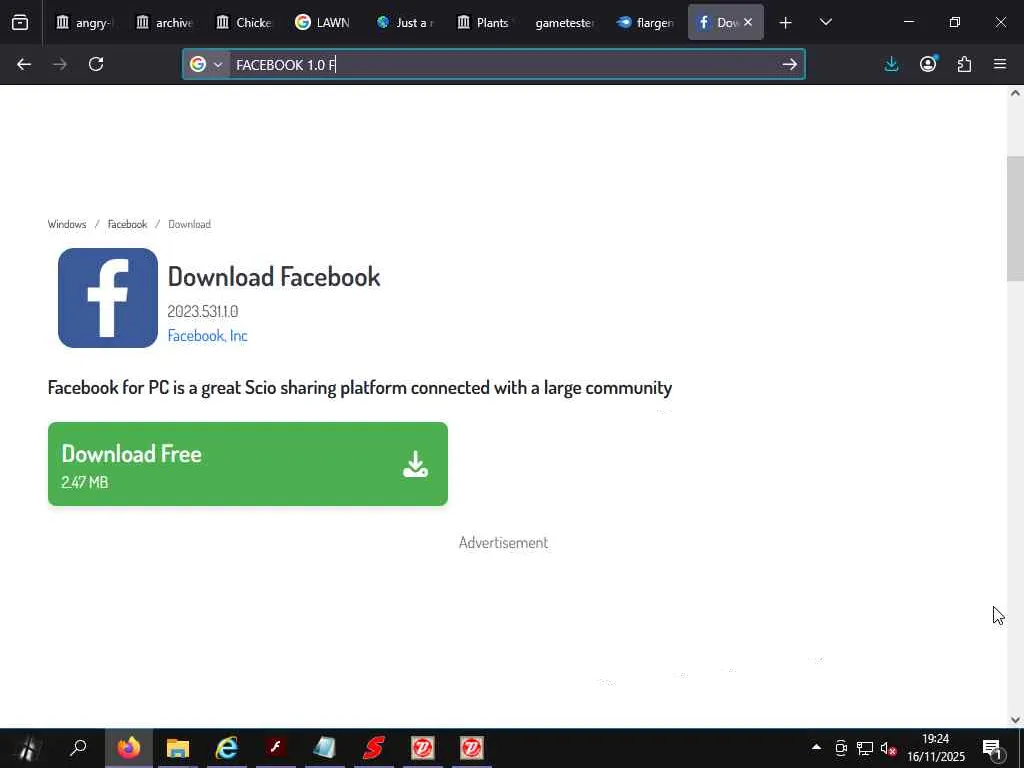Open the Firefox View tab list icon
Viewport: 1024px width, 768px height.
20,22
